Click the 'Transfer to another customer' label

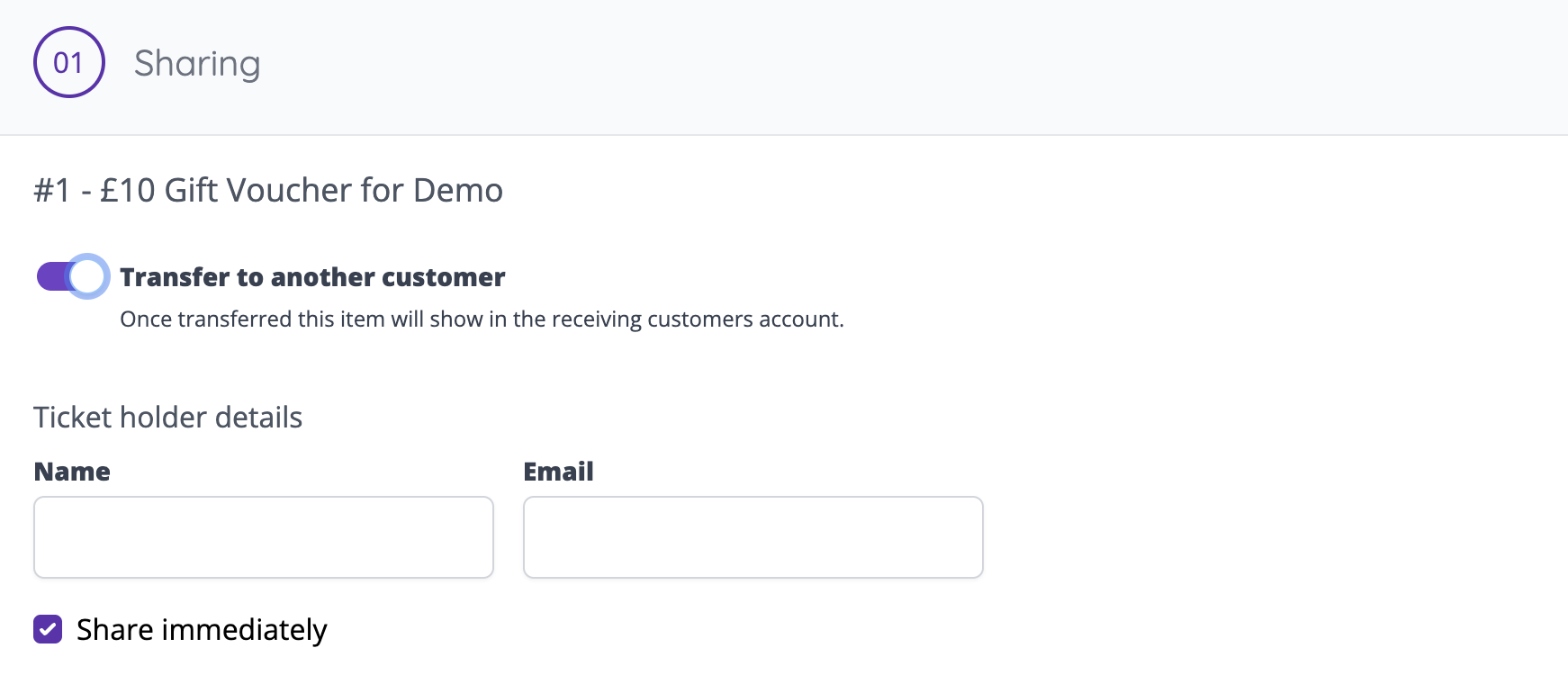[312, 277]
